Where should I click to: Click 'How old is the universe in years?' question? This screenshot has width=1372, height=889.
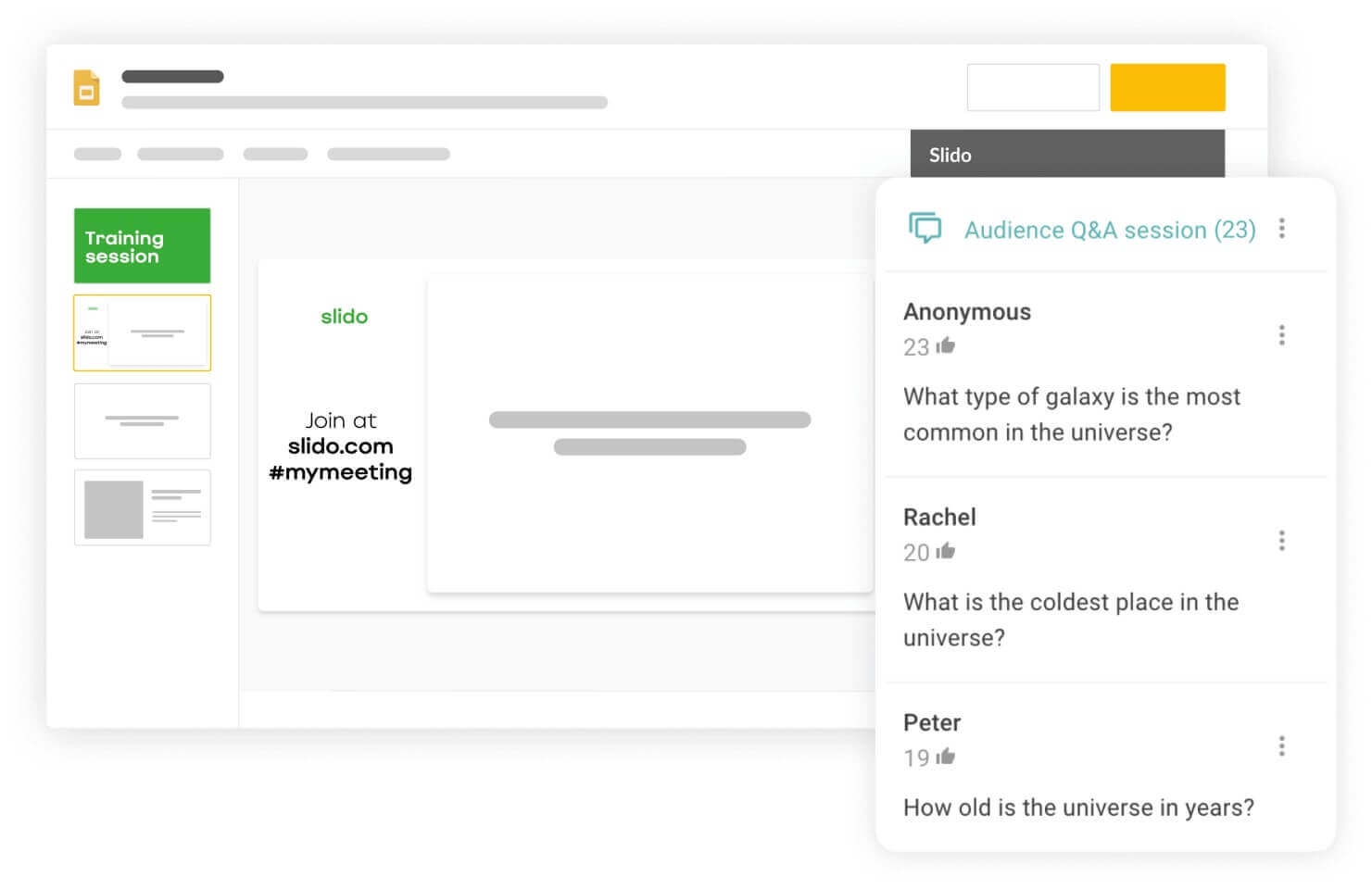(x=1078, y=808)
